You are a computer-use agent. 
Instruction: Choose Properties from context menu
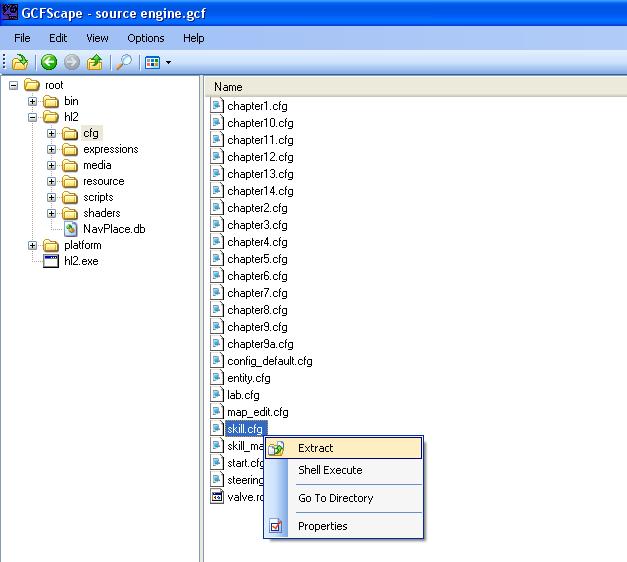tap(343, 526)
